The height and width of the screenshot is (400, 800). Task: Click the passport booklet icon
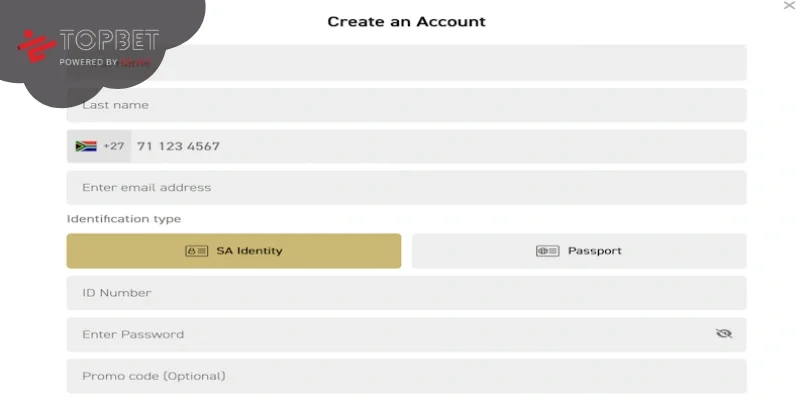tap(547, 251)
